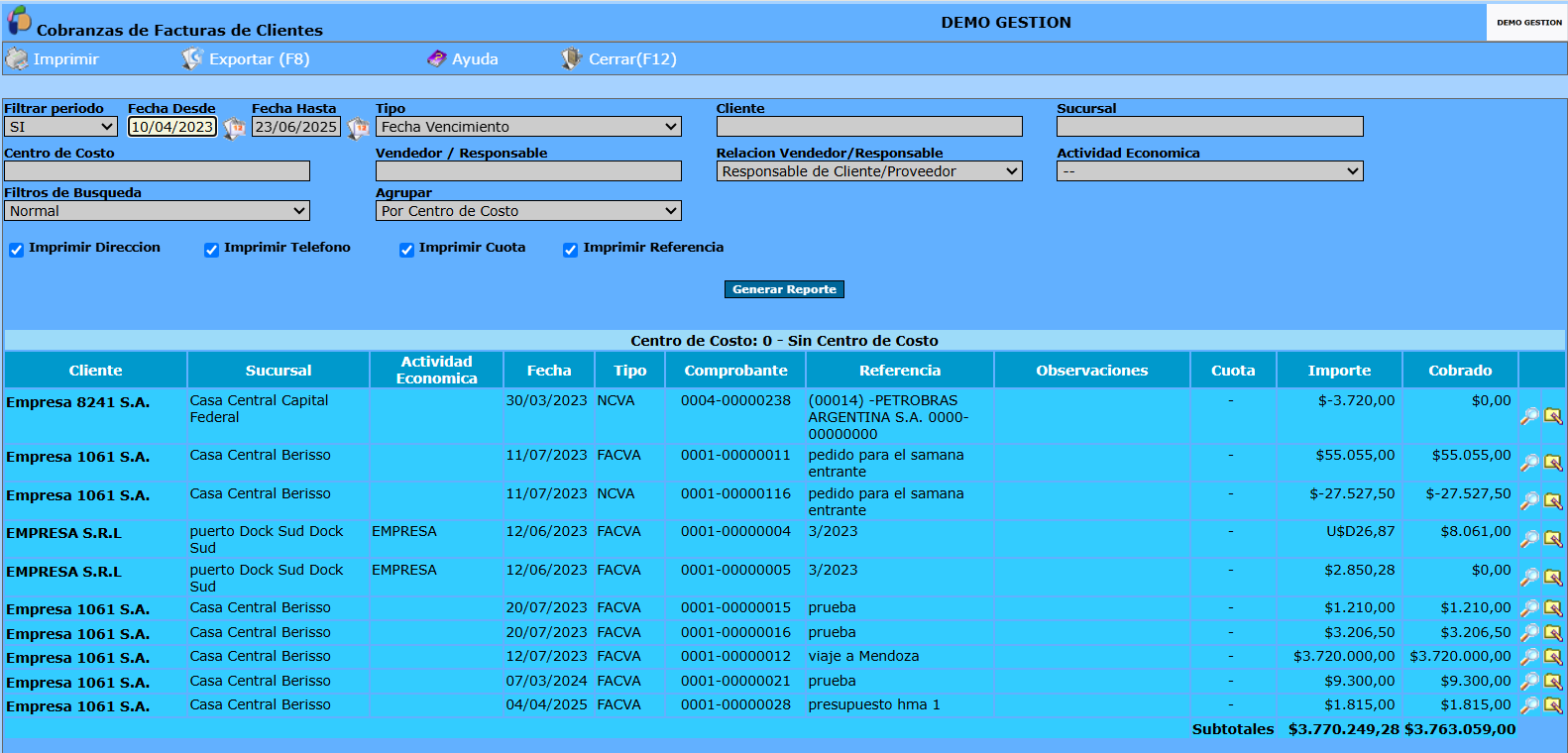The height and width of the screenshot is (753, 1568).
Task: Click folder-edit icon for comprobante 0001-00000004
Action: [1553, 539]
